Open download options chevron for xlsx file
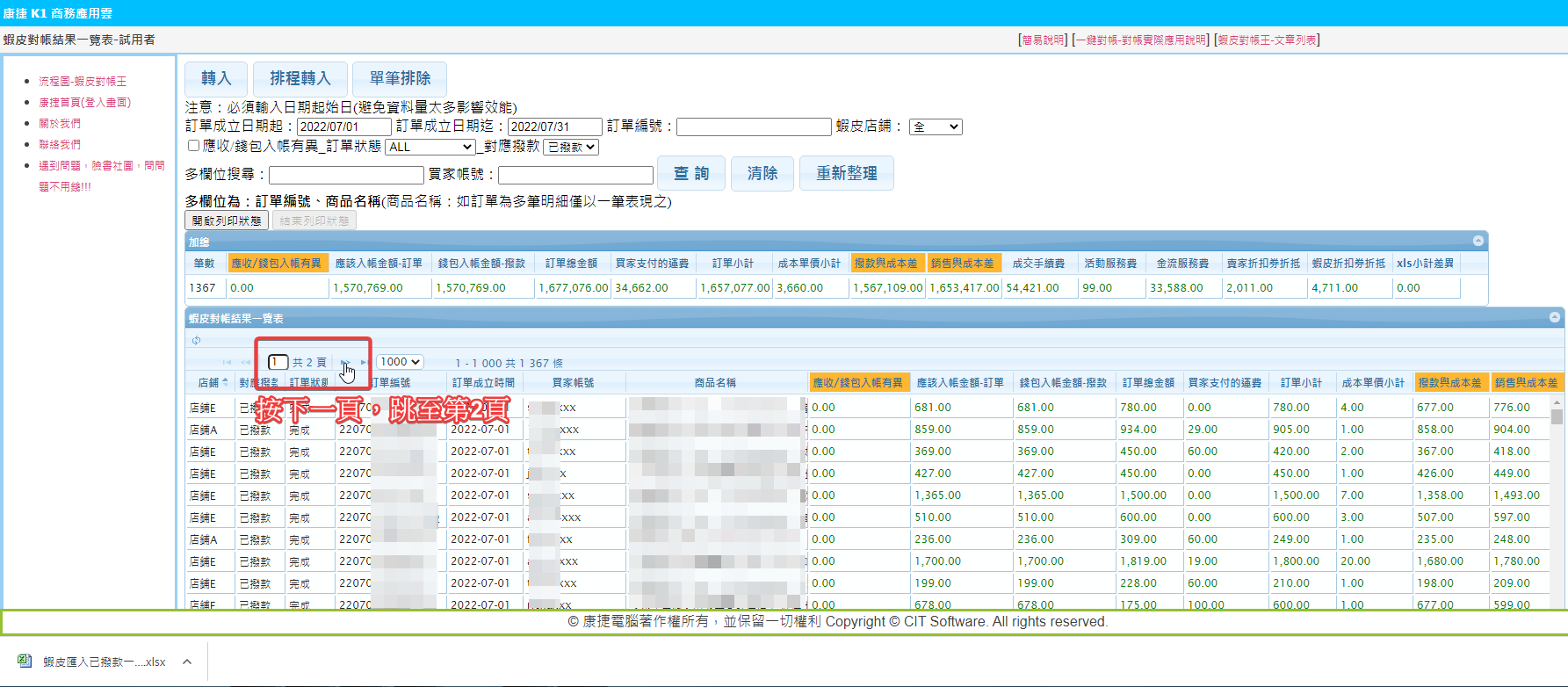This screenshot has width=1568, height=687. point(187,662)
